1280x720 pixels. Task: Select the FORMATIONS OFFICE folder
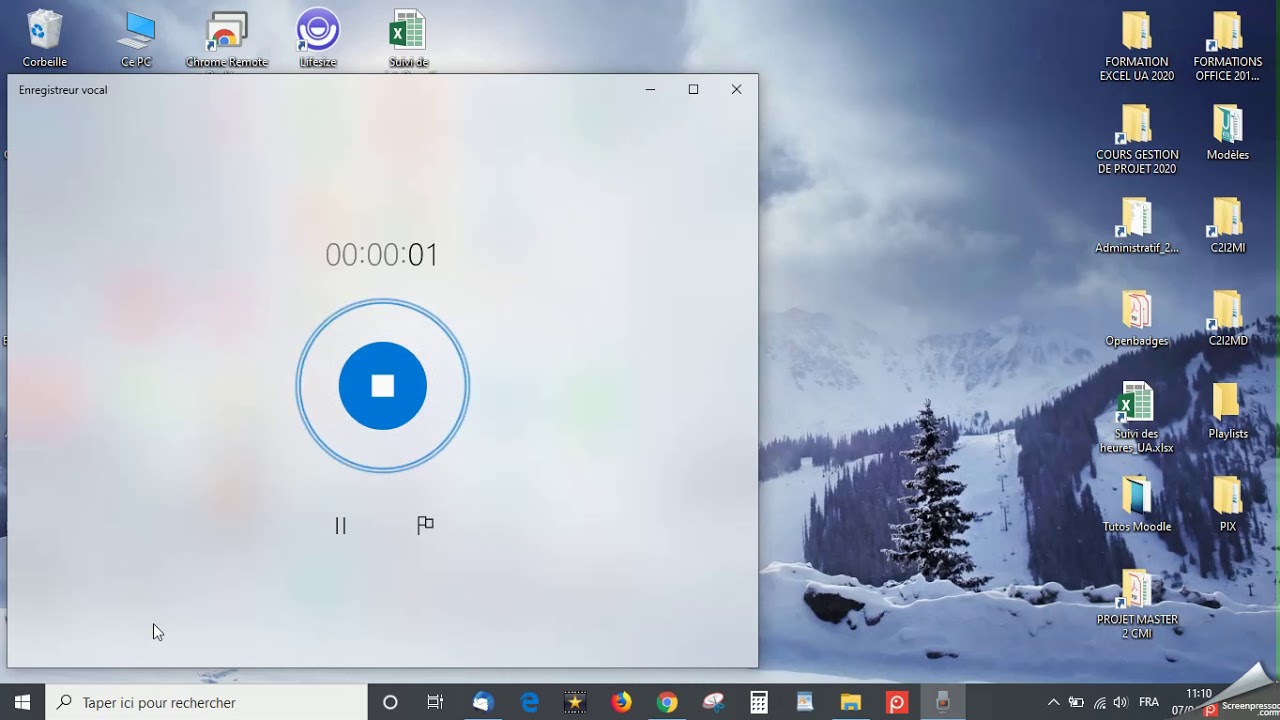click(x=1227, y=46)
